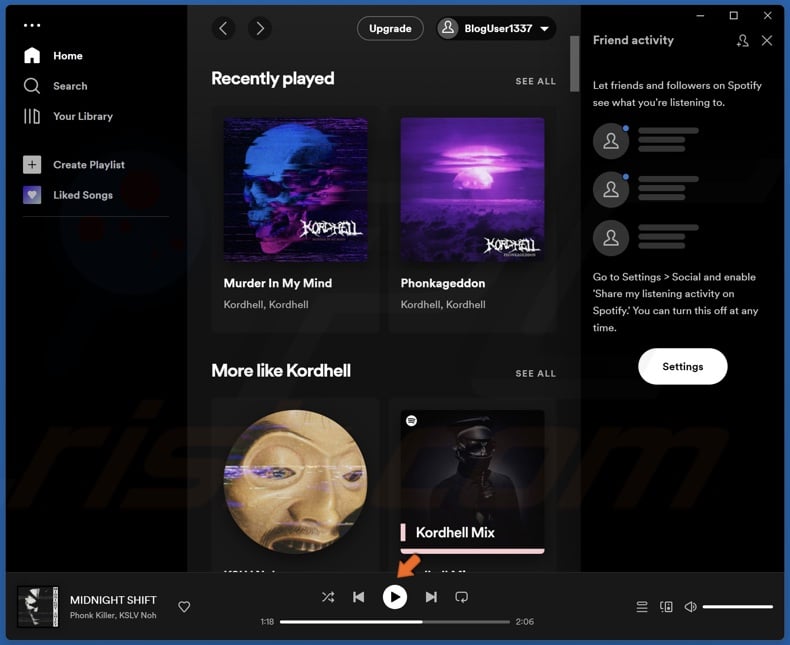Click the Upgrade button
Viewport: 790px width, 645px height.
click(390, 28)
